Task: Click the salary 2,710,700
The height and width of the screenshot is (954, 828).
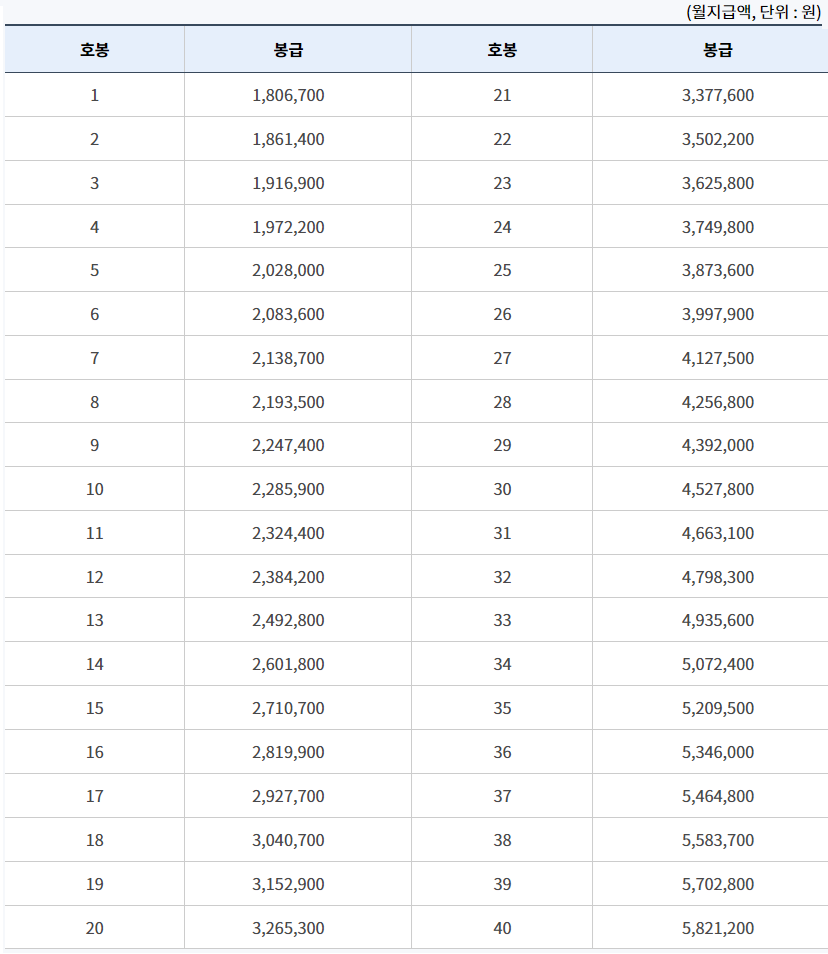Action: 288,708
